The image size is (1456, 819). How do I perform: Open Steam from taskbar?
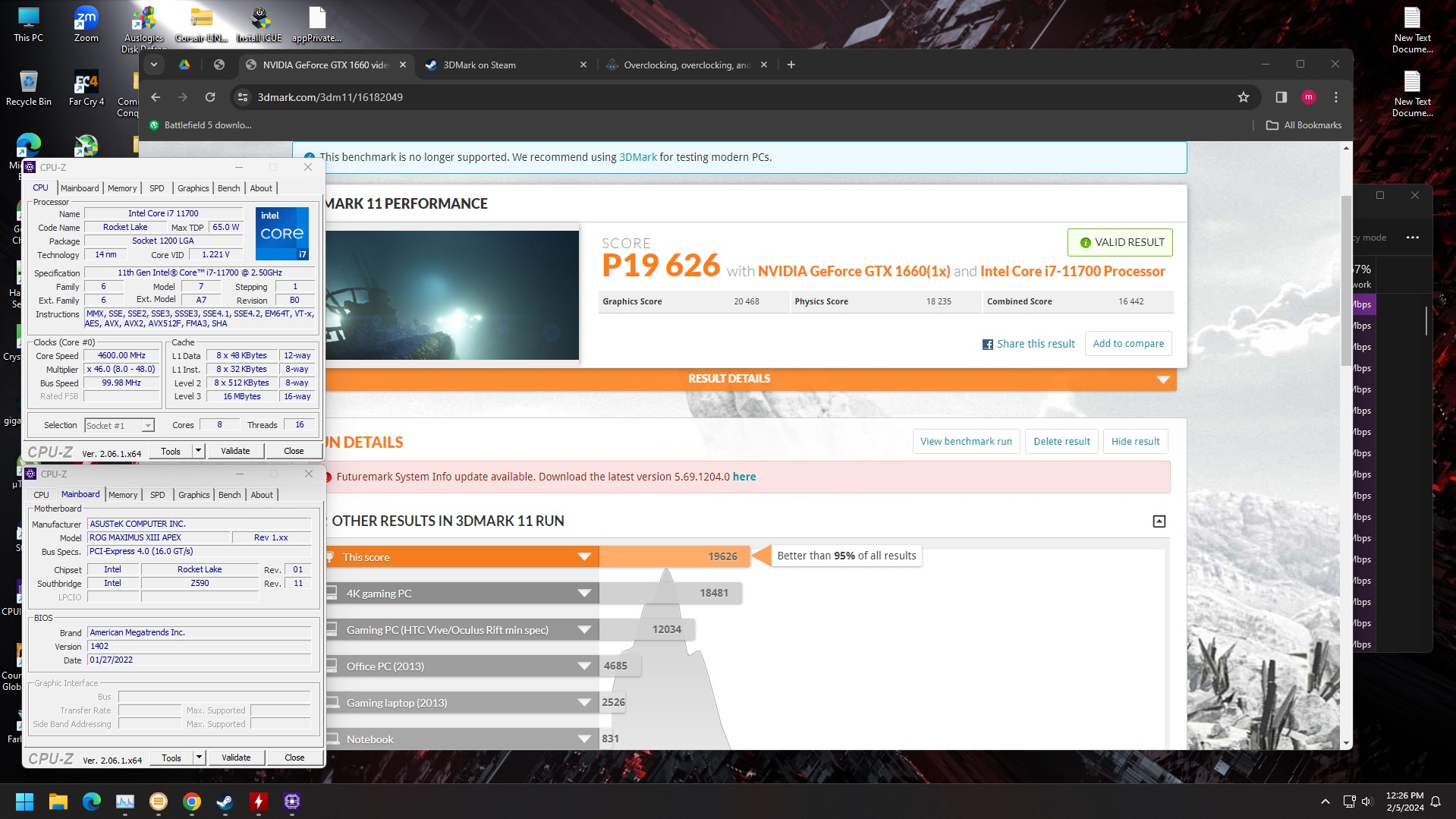pos(225,802)
